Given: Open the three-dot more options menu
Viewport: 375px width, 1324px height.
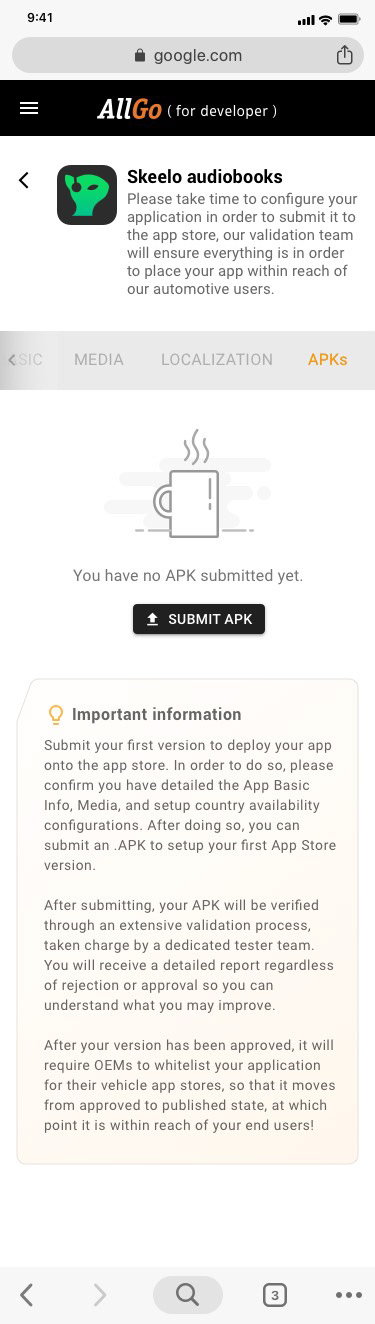Looking at the screenshot, I should point(348,1295).
